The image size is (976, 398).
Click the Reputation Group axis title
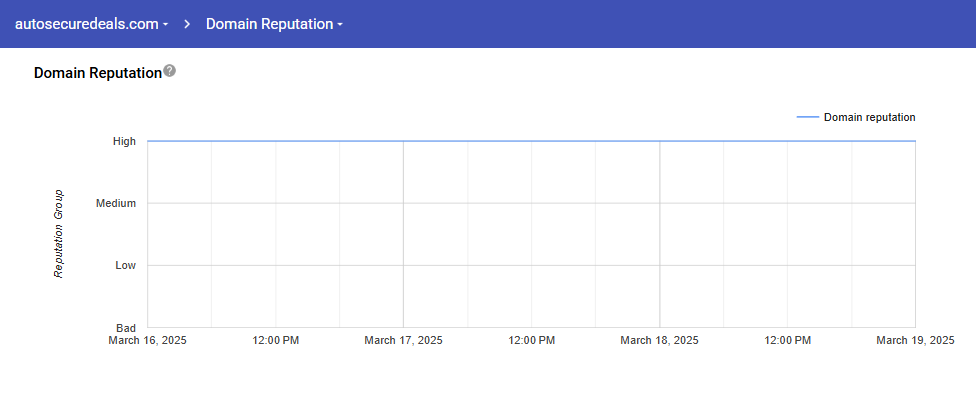coord(59,234)
